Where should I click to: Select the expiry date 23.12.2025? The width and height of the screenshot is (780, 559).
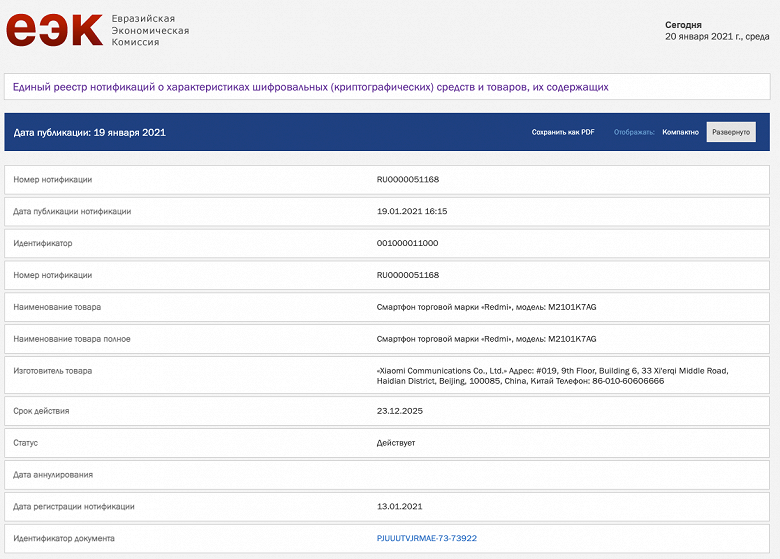click(398, 410)
